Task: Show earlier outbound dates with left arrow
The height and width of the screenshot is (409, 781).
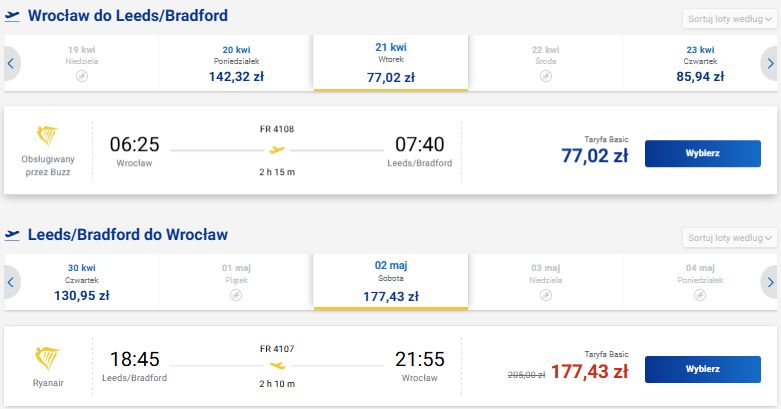Action: (11, 63)
